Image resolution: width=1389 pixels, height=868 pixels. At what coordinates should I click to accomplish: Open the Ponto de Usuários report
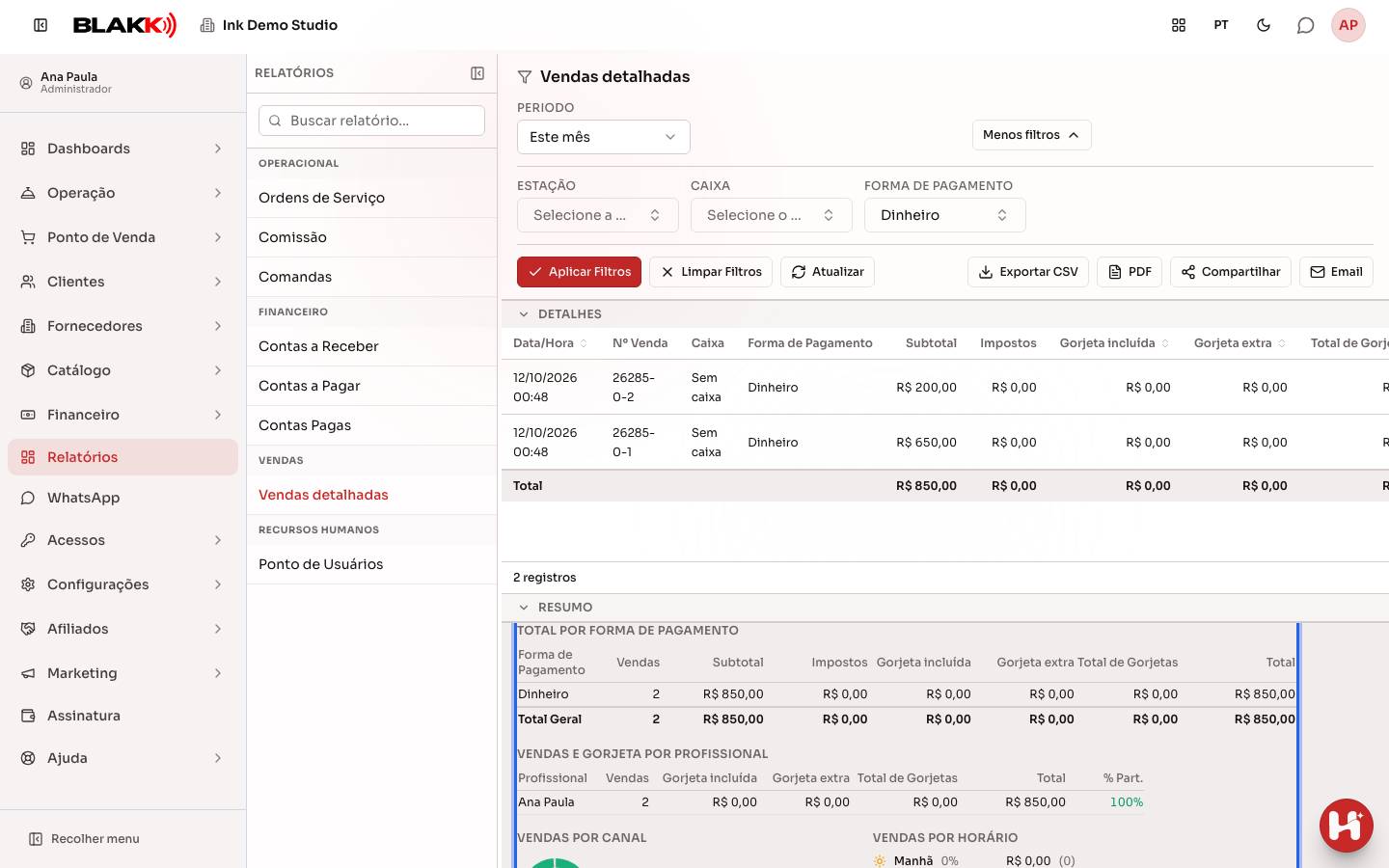tap(372, 564)
